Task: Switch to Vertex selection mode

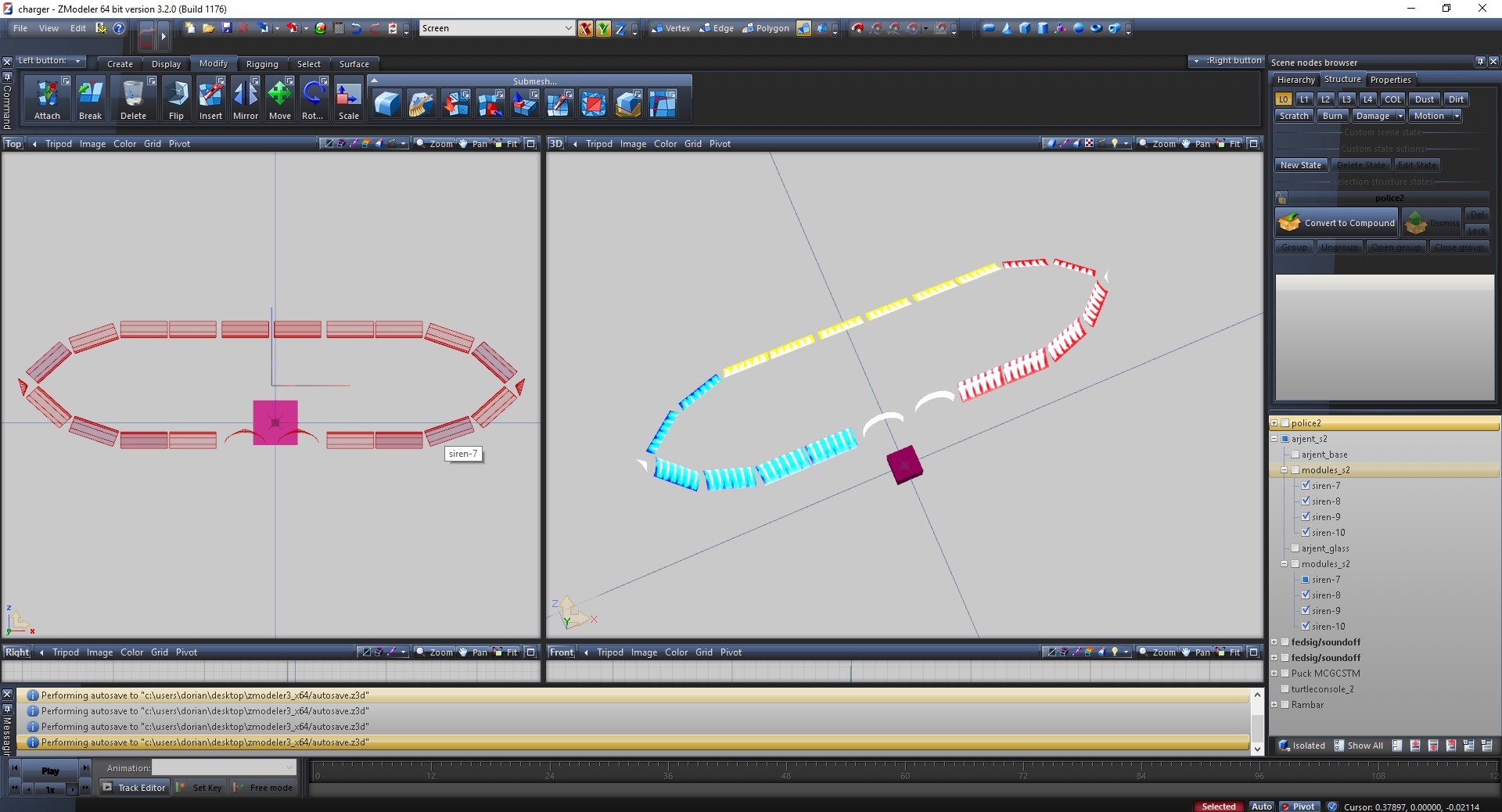Action: pos(670,28)
